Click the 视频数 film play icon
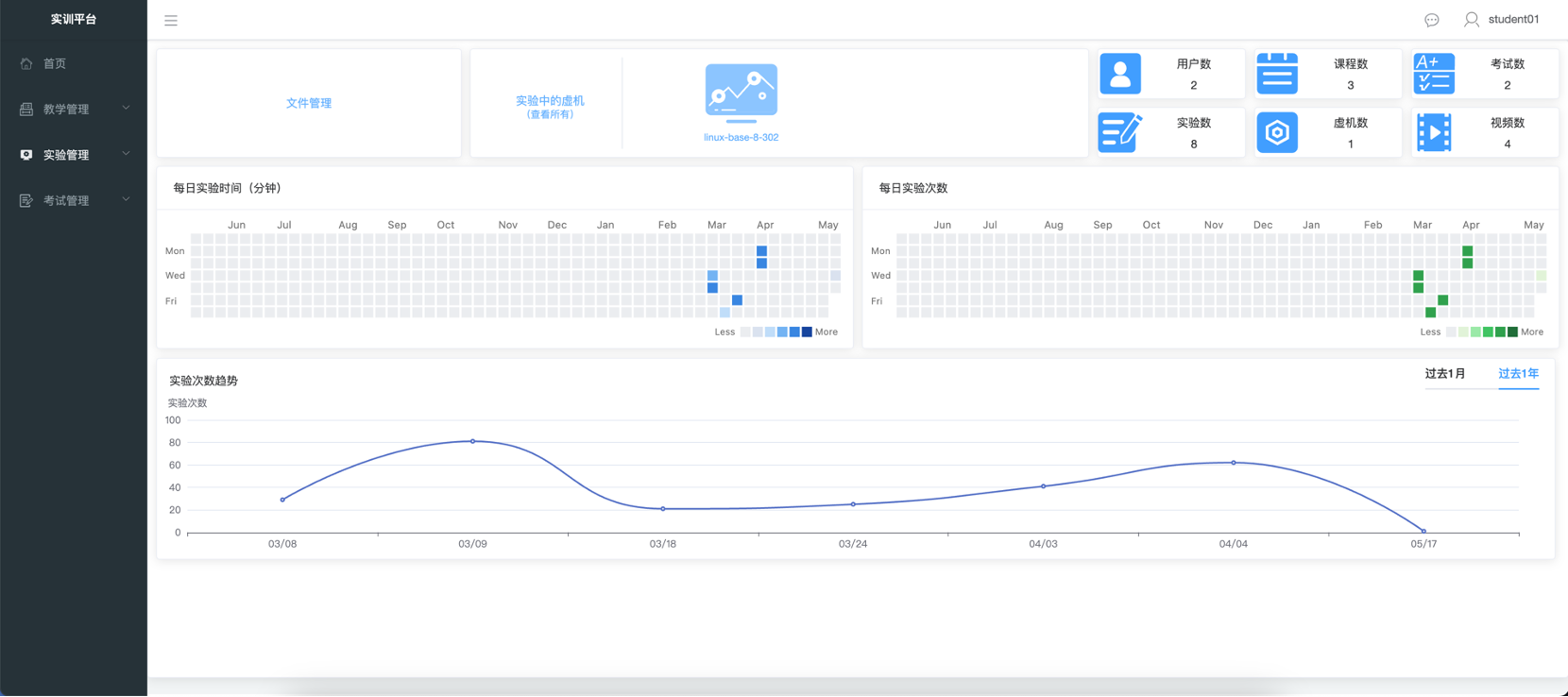 tap(1434, 132)
